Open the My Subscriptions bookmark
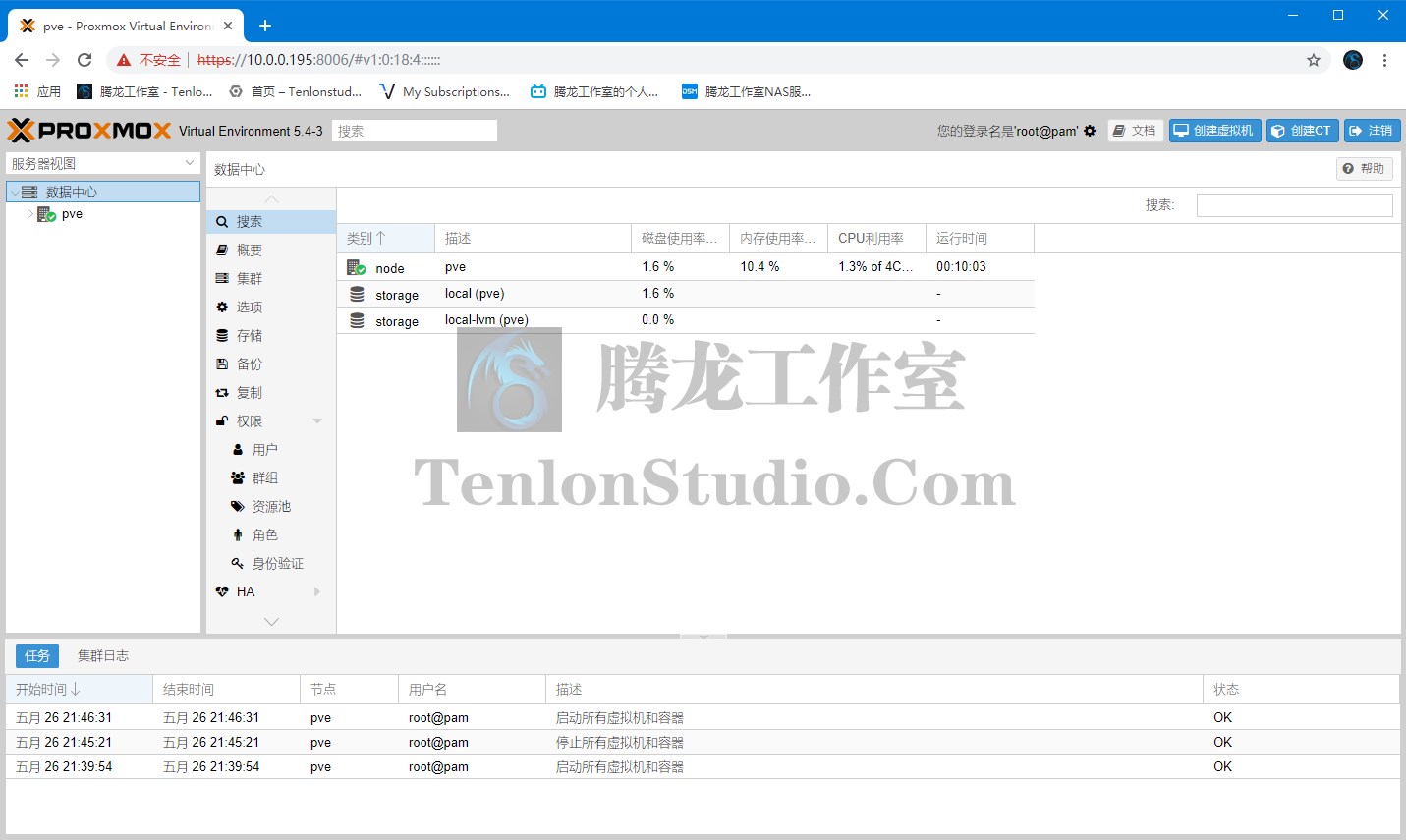Viewport: 1406px width, 840px height. pos(445,91)
